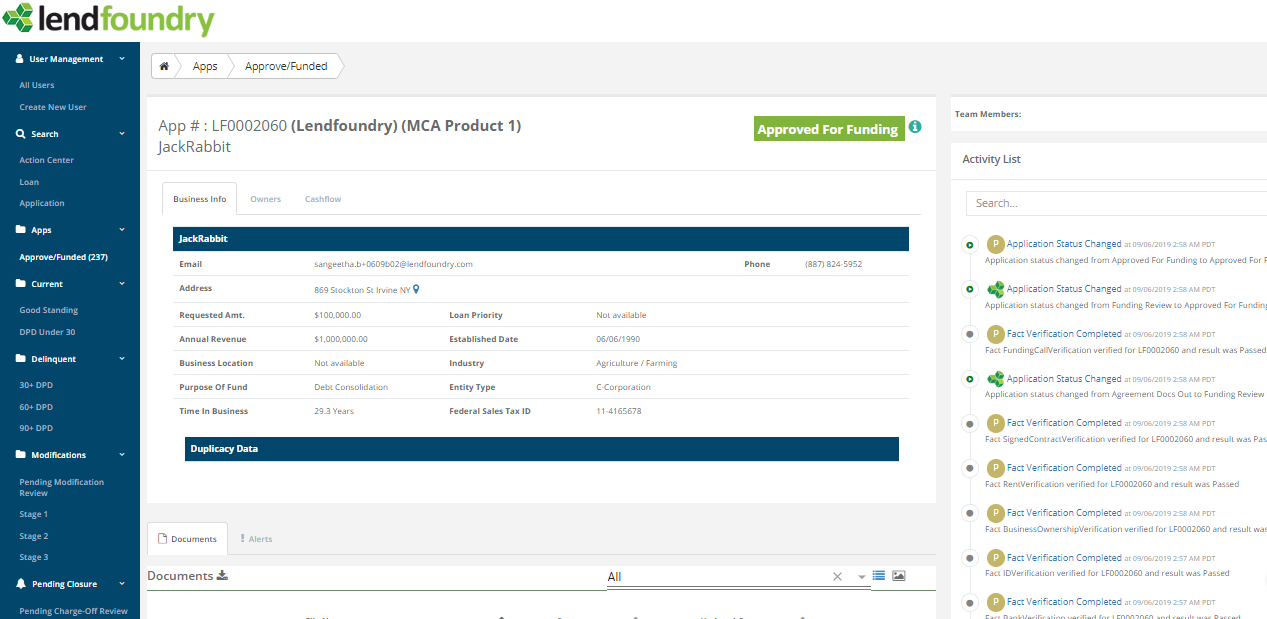Switch documents to list view
The image size is (1267, 619).
tap(878, 575)
